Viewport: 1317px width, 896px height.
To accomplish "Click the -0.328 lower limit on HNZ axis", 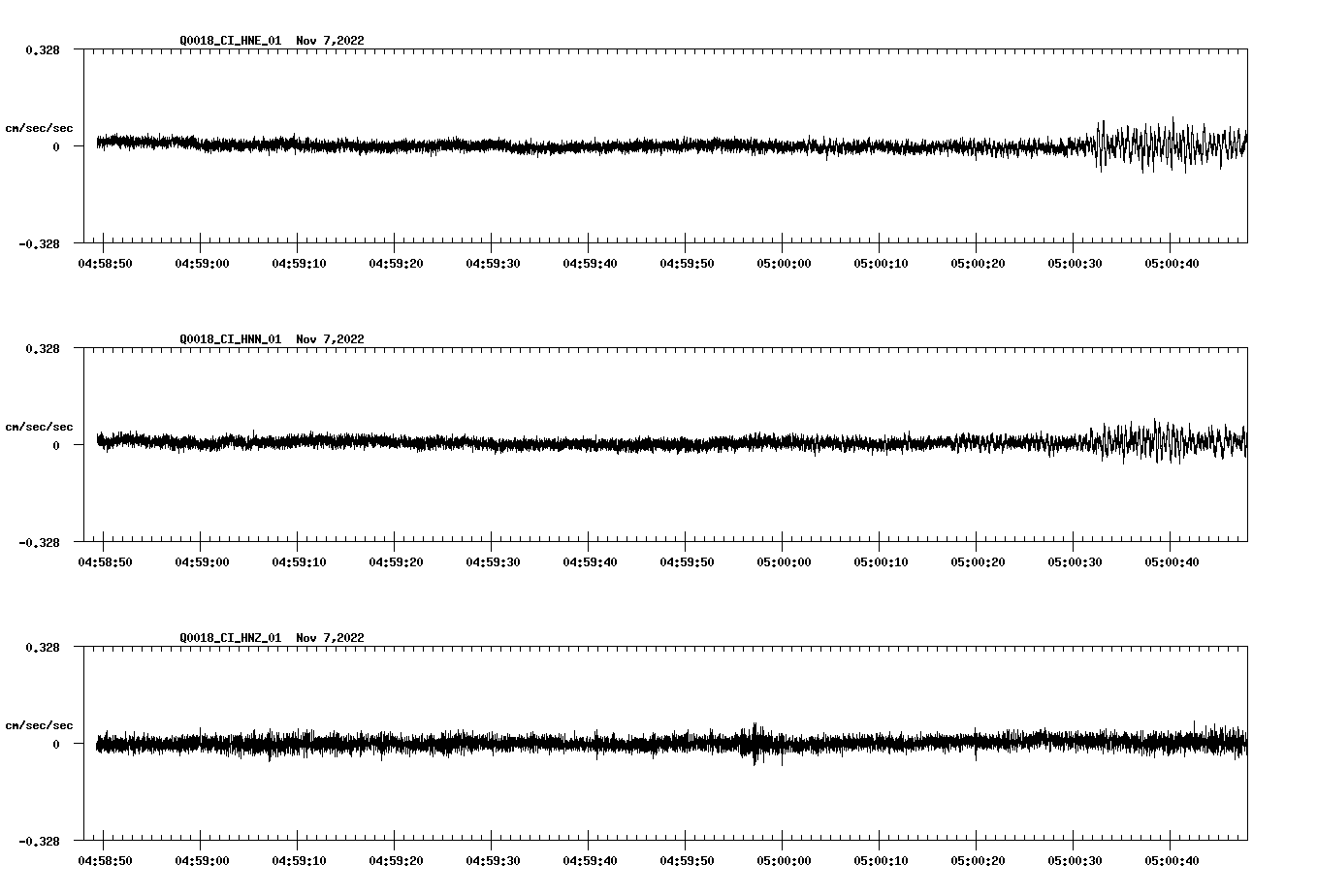I will coord(40,841).
